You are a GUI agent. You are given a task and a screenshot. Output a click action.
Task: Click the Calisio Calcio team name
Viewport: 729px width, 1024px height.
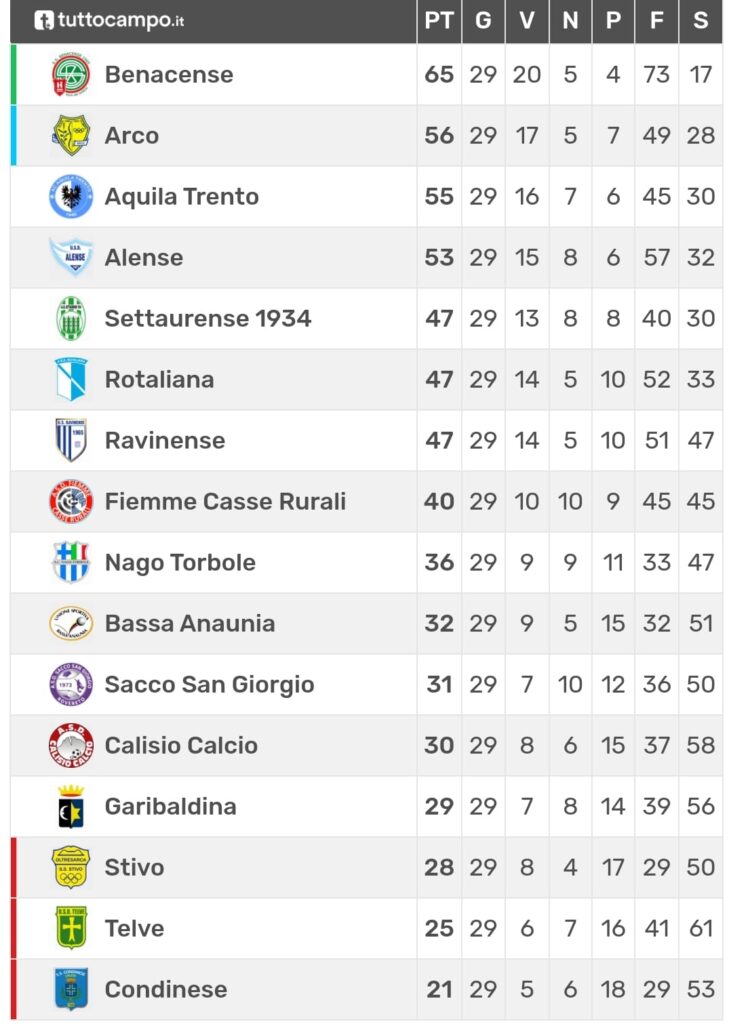pyautogui.click(x=181, y=745)
